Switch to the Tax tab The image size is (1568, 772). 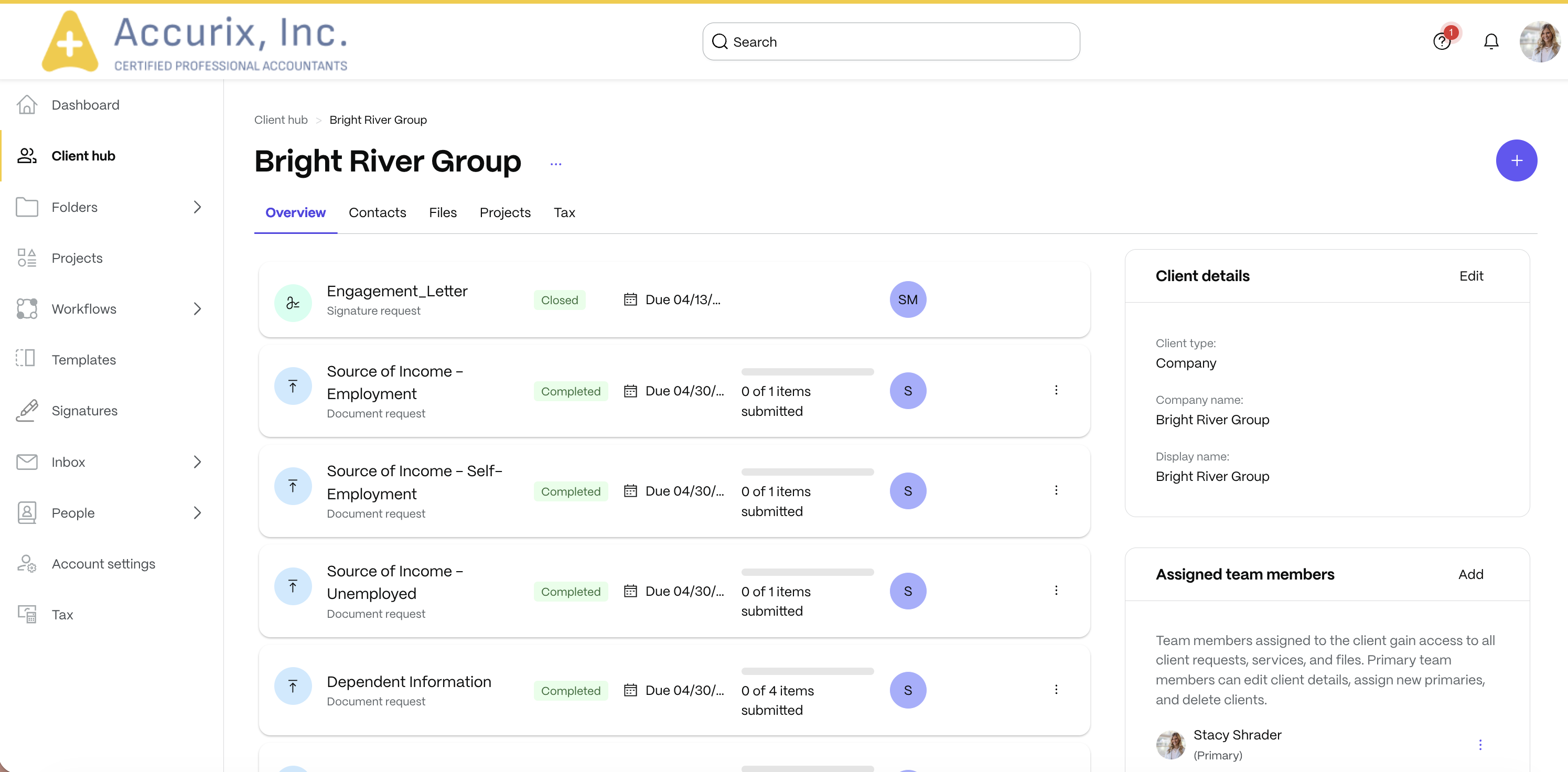[x=564, y=212]
